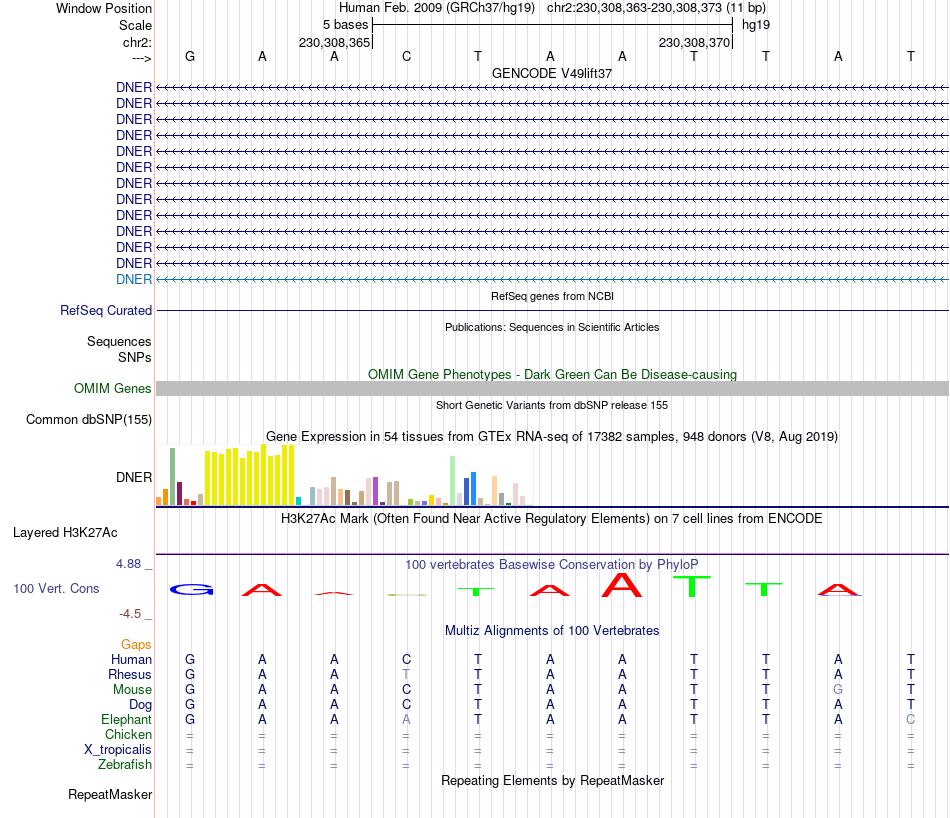Click the "X_tropicalis" alignment row label
The width and height of the screenshot is (950, 818).
(x=118, y=750)
